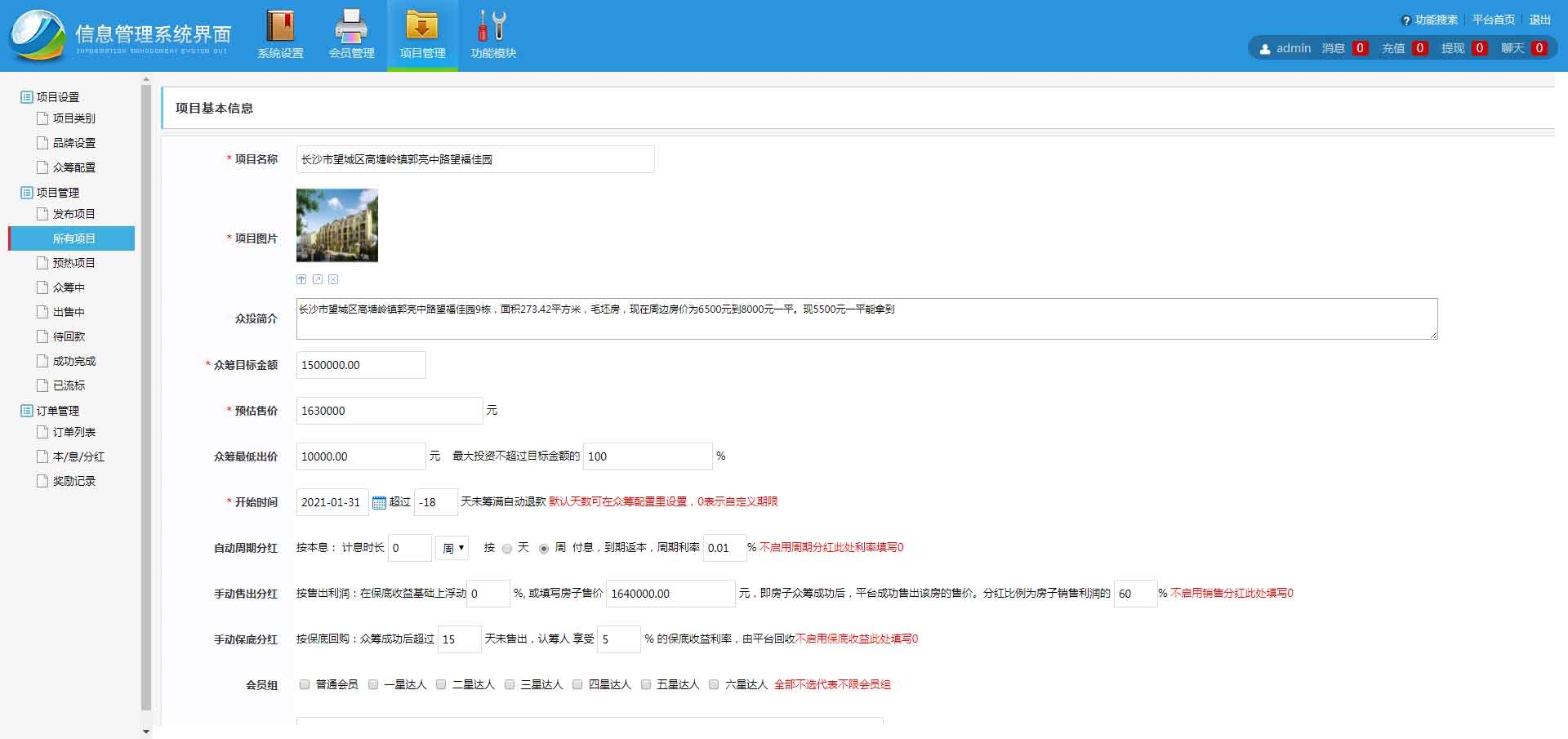The image size is (1568, 739).
Task: Check the 普通会员 checkbox
Action: [305, 684]
